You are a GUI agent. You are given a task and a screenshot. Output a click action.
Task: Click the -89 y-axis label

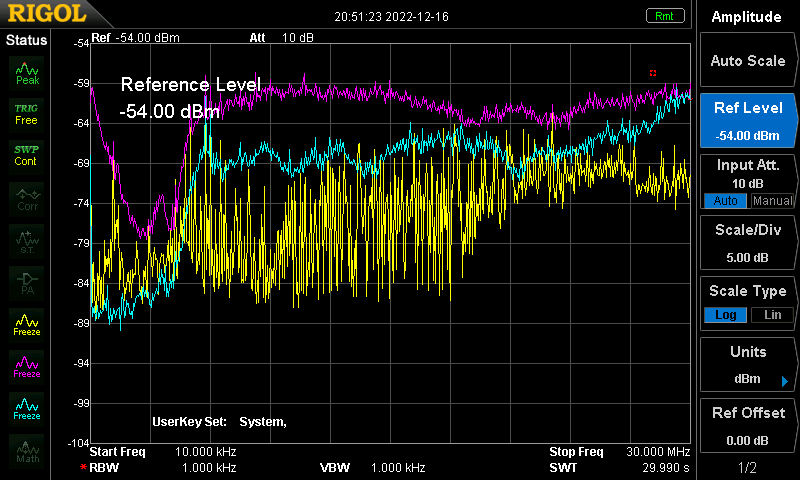pyautogui.click(x=81, y=323)
